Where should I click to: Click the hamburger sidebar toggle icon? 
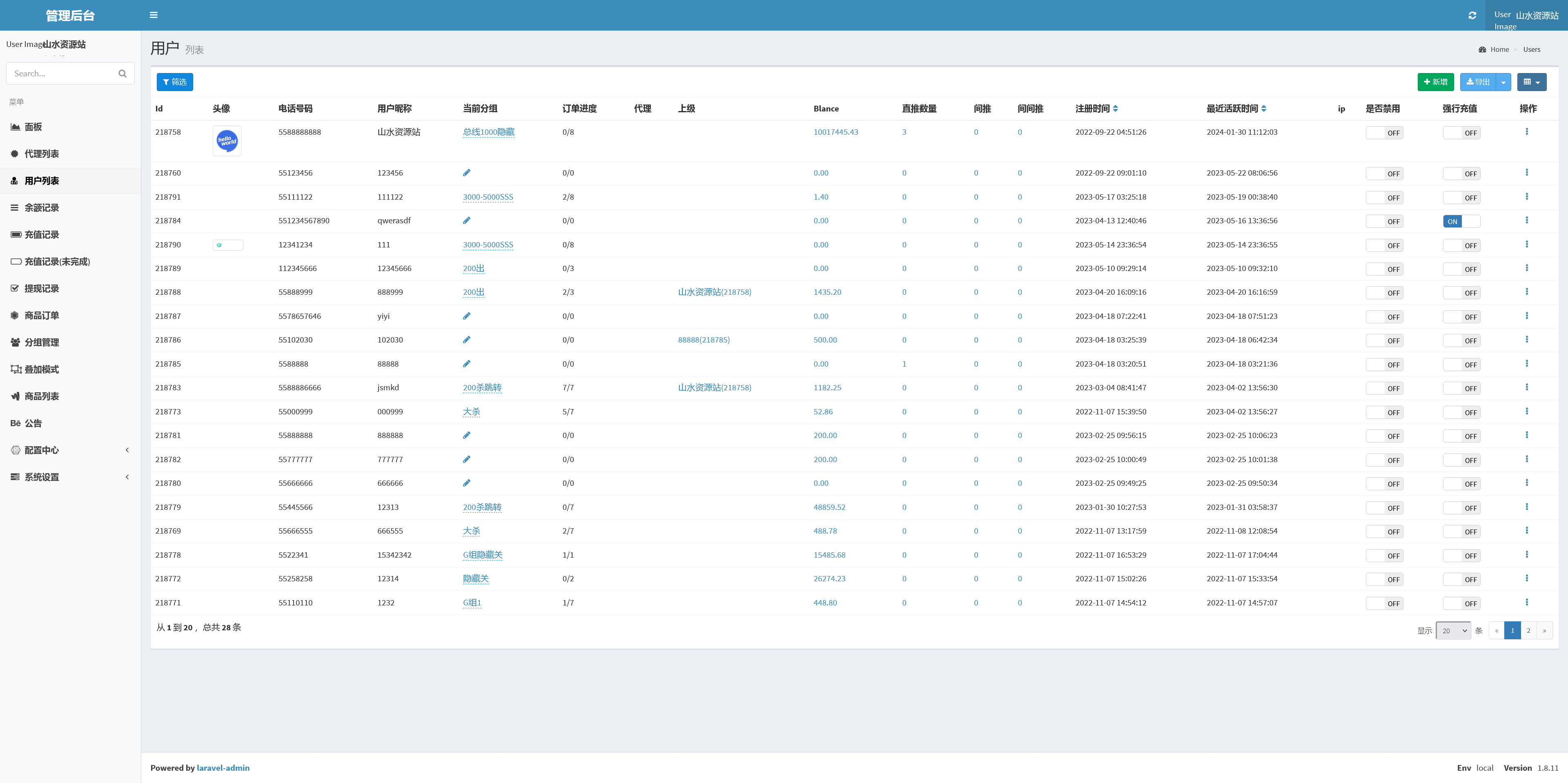[x=154, y=15]
